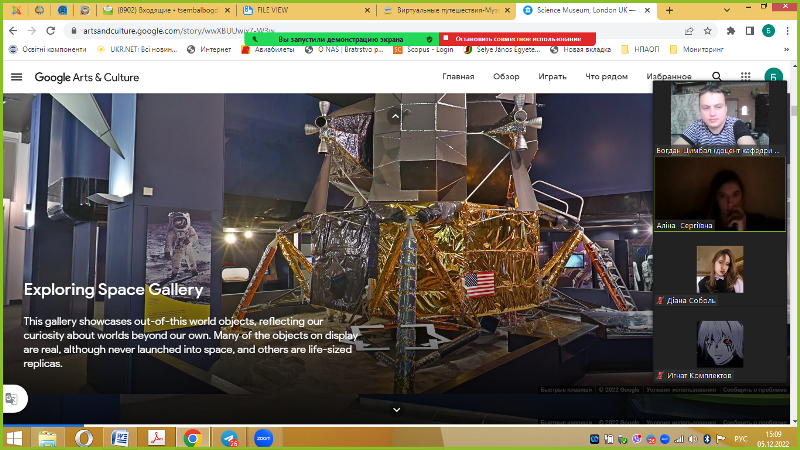Go back in browser history
The image size is (800, 450).
pyautogui.click(x=13, y=31)
